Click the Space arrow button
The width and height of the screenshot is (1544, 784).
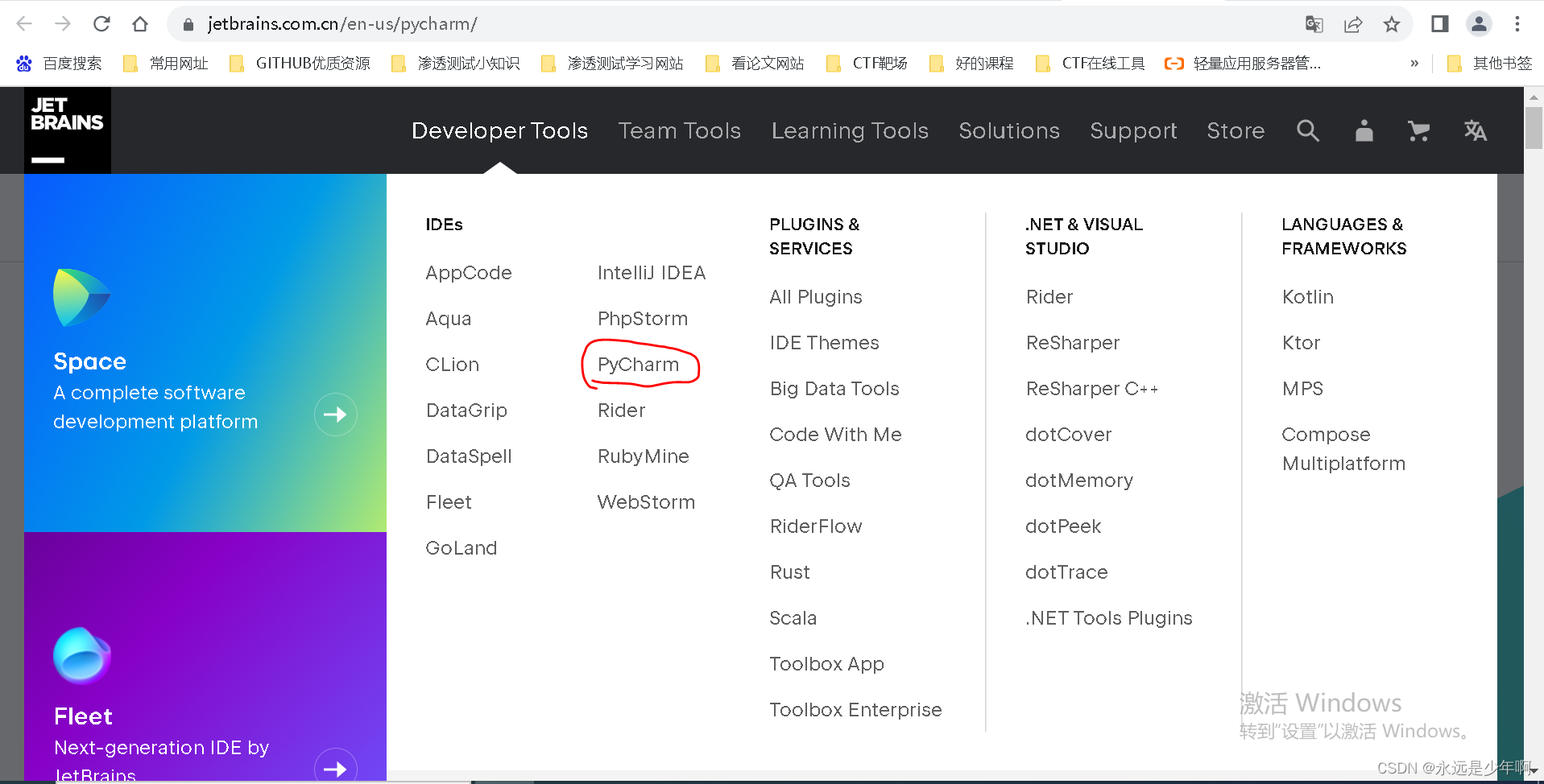[336, 415]
